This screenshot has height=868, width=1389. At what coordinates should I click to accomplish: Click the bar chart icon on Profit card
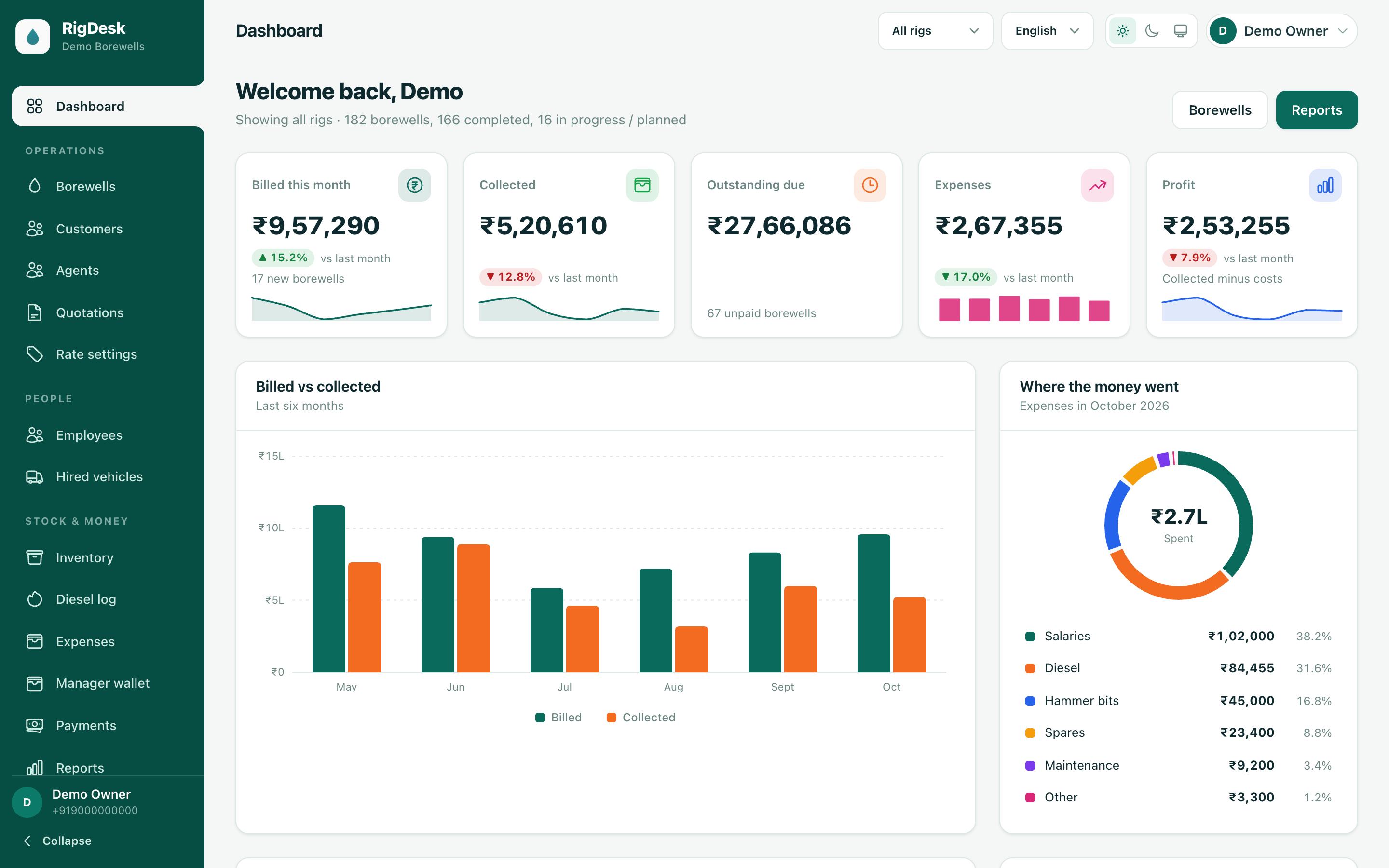pos(1325,185)
